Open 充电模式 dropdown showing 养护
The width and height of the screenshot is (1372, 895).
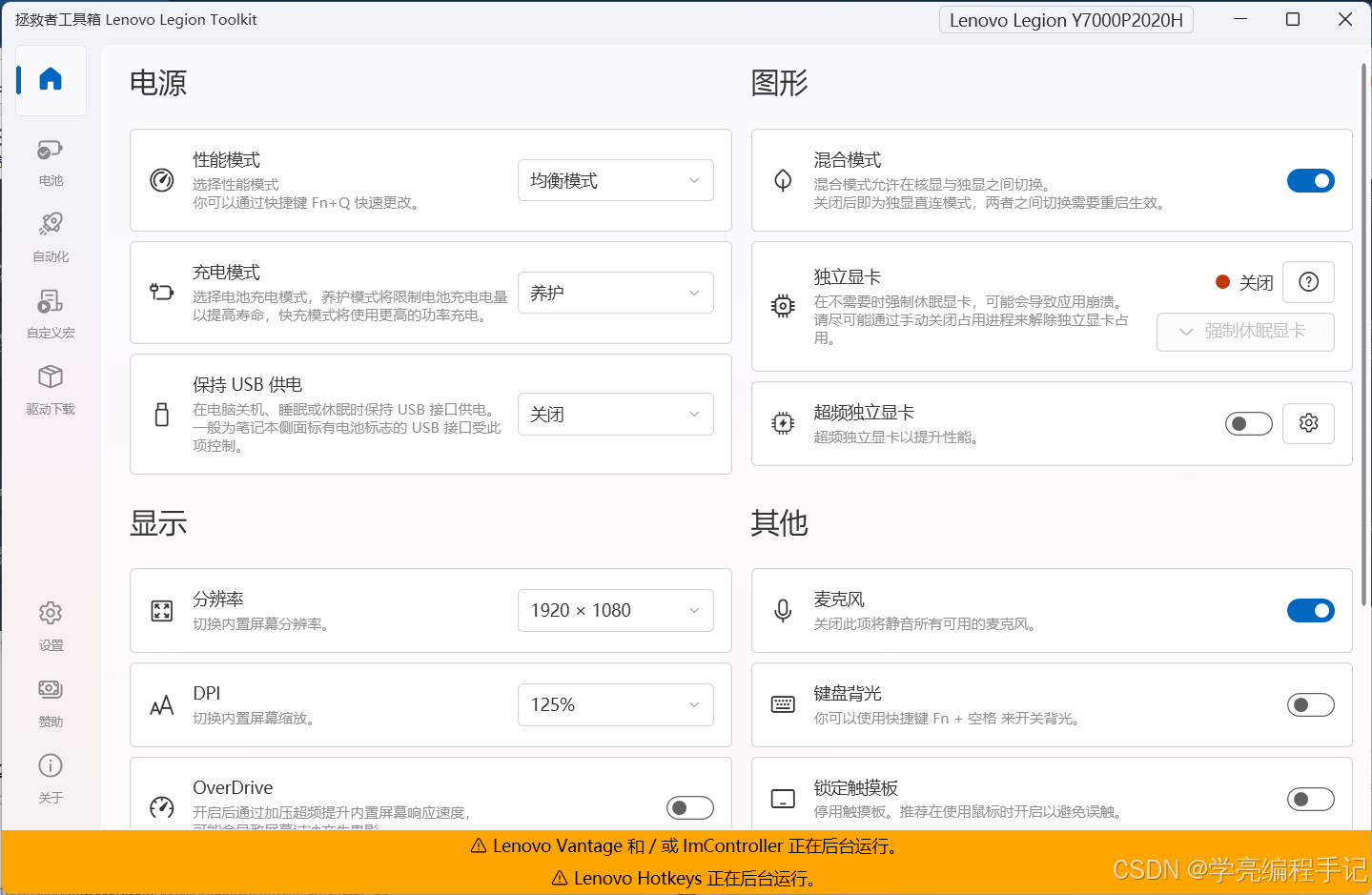click(x=616, y=293)
